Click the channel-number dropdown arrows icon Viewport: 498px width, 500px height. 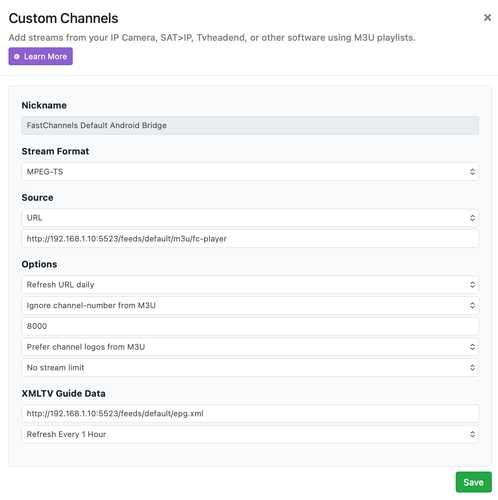(472, 305)
